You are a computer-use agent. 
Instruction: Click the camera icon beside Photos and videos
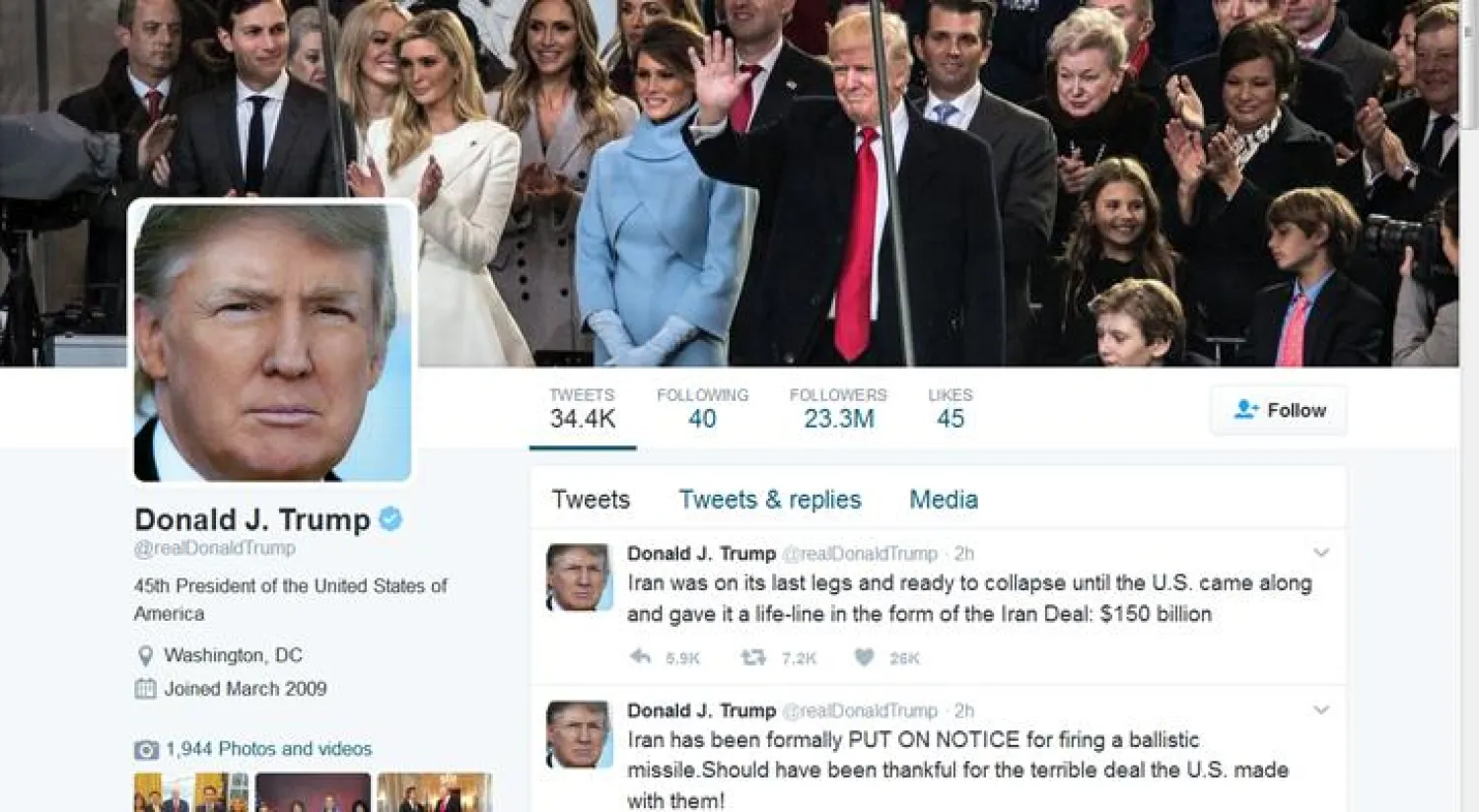(x=146, y=750)
